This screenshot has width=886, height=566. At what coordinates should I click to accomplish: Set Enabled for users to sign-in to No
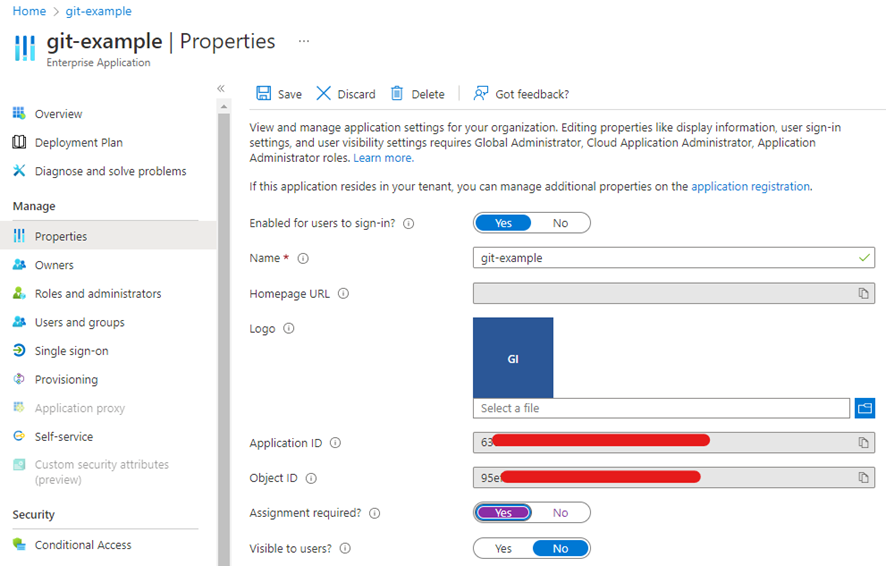560,223
